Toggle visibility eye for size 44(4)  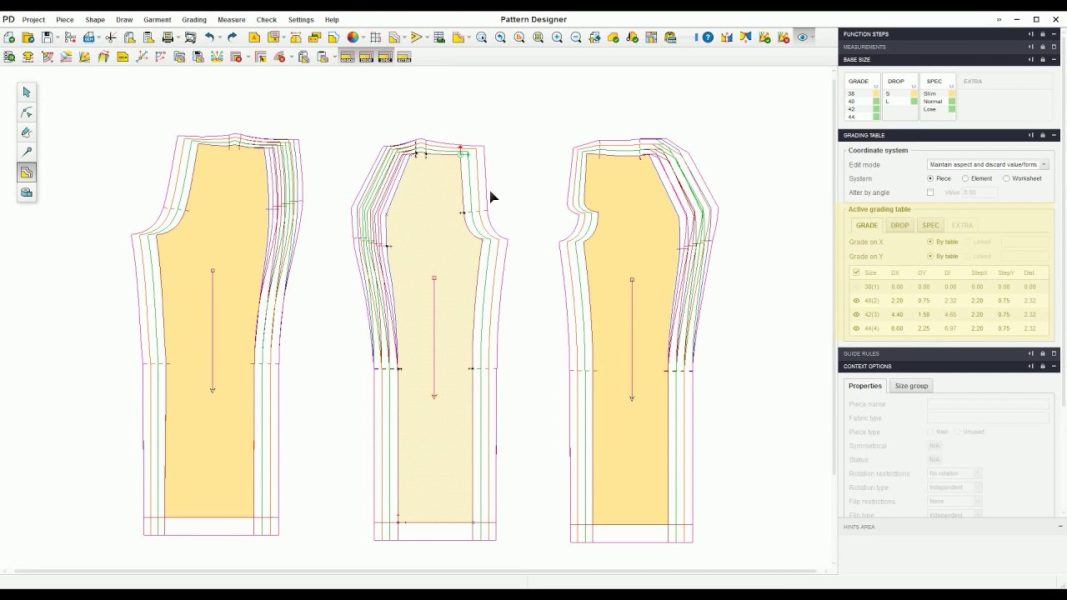pos(856,329)
